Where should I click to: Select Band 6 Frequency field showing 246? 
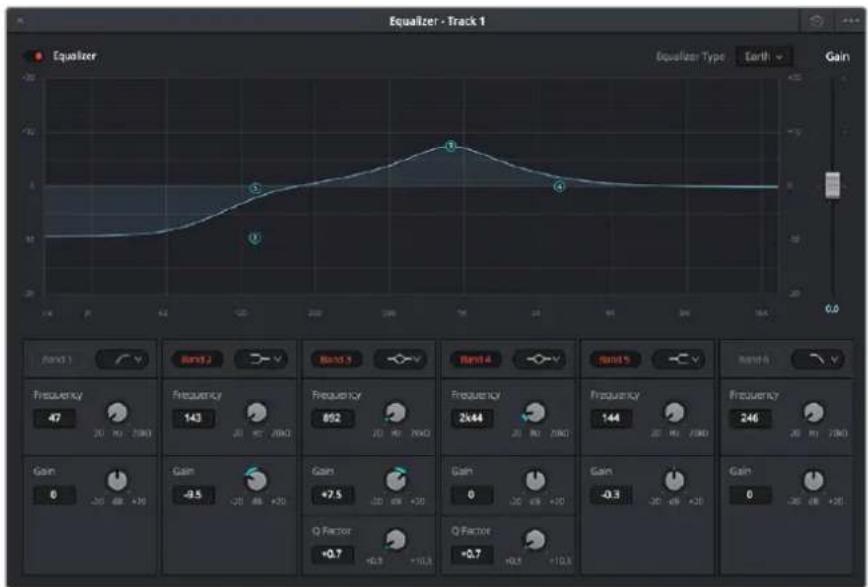coord(750,418)
